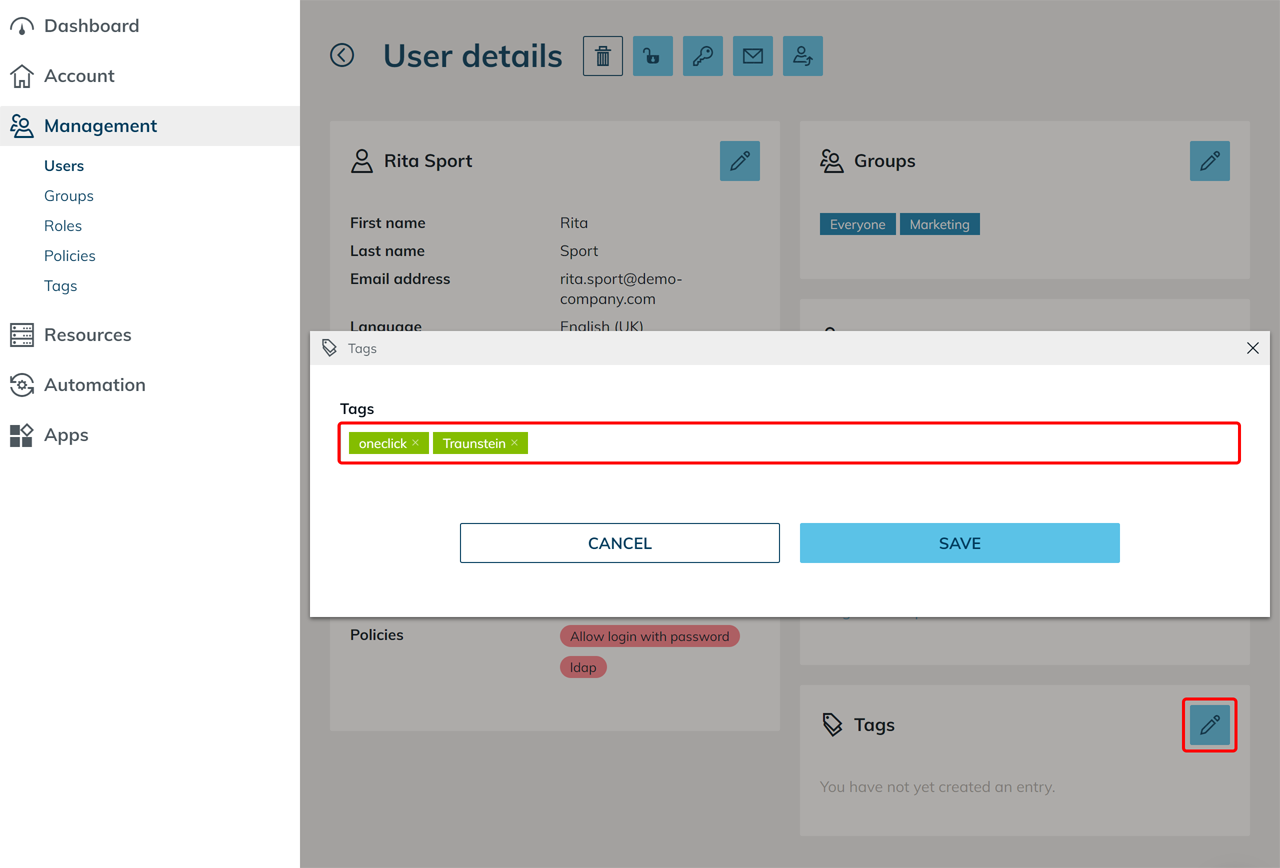
Task: Click the back arrow beside User details
Action: [x=342, y=55]
